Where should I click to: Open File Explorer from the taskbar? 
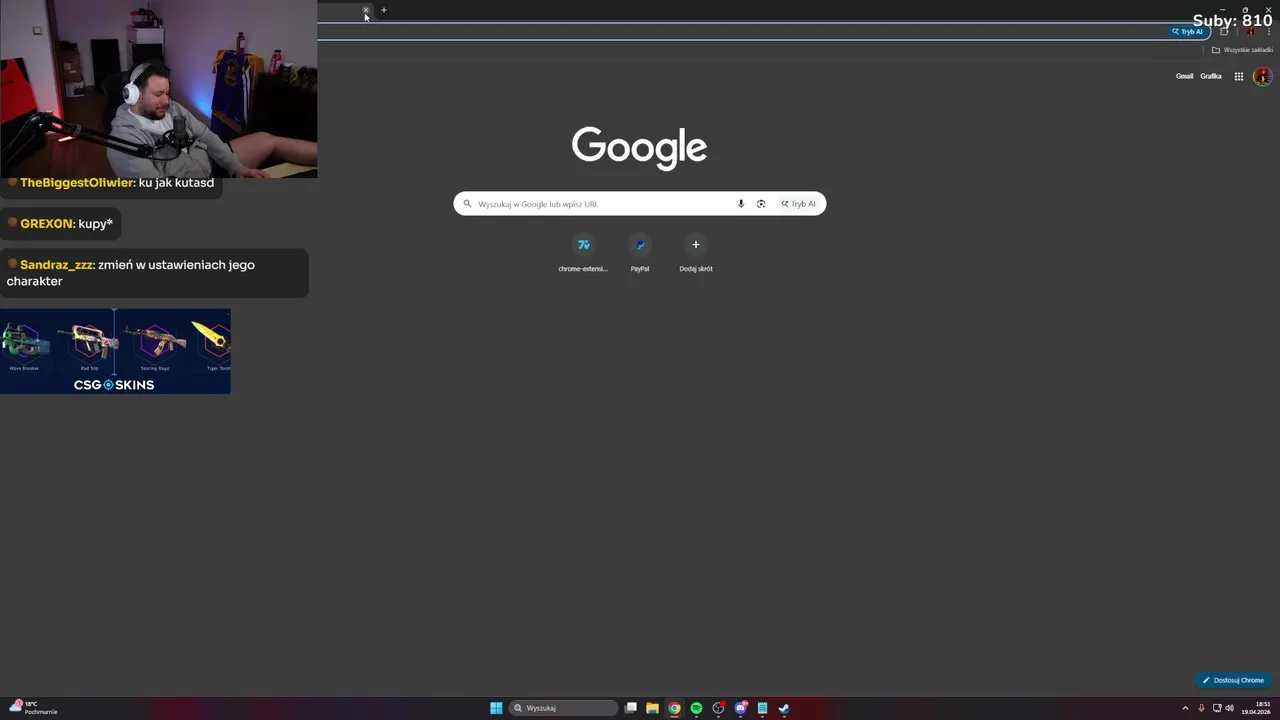coord(652,708)
